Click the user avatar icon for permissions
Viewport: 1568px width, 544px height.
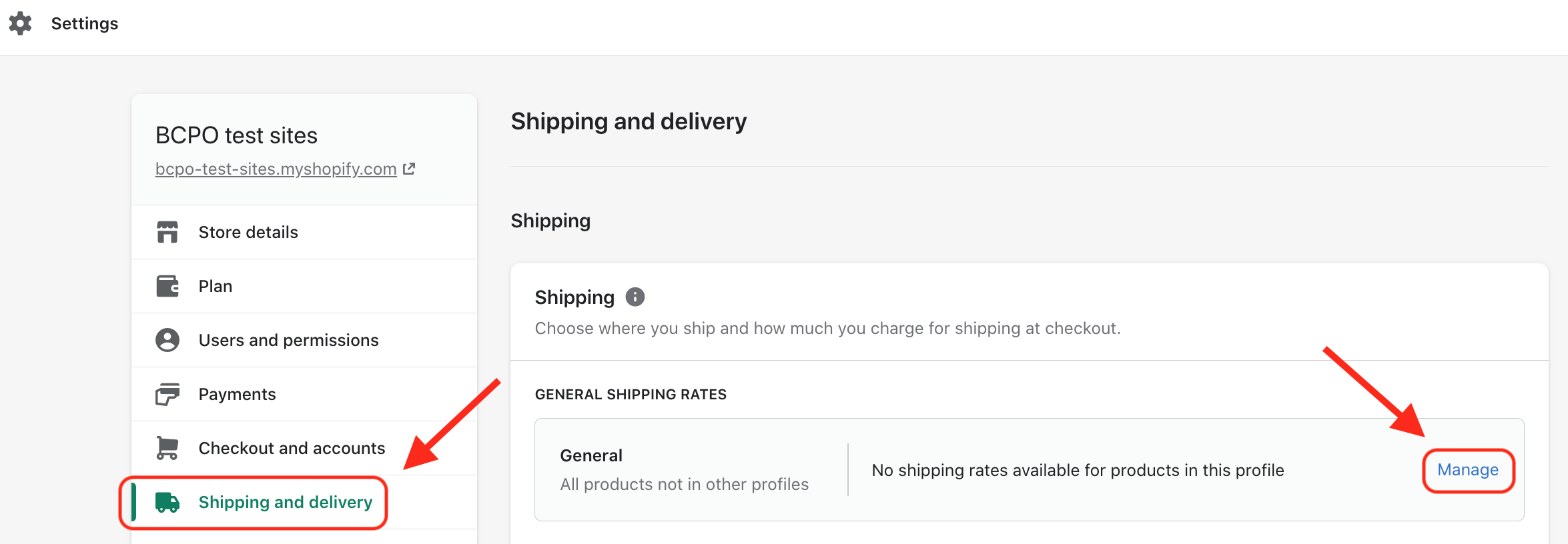tap(167, 340)
